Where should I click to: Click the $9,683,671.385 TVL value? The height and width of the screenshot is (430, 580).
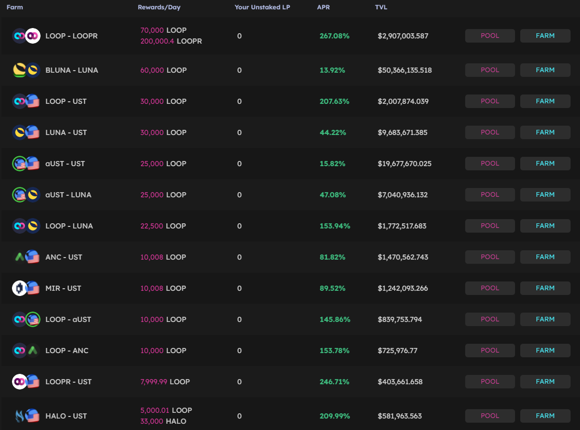click(x=402, y=132)
